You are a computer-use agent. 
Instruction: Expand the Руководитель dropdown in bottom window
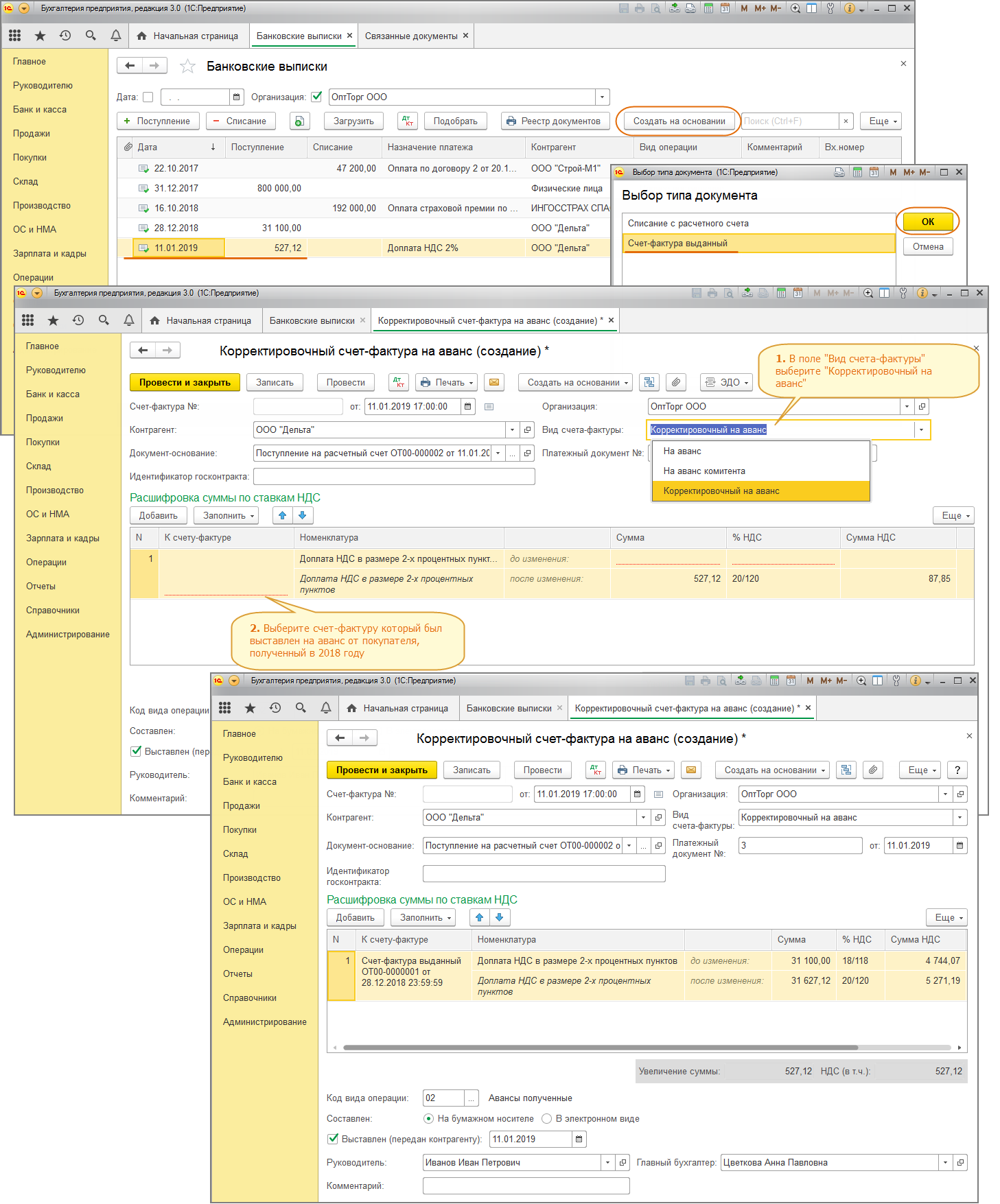click(607, 1163)
